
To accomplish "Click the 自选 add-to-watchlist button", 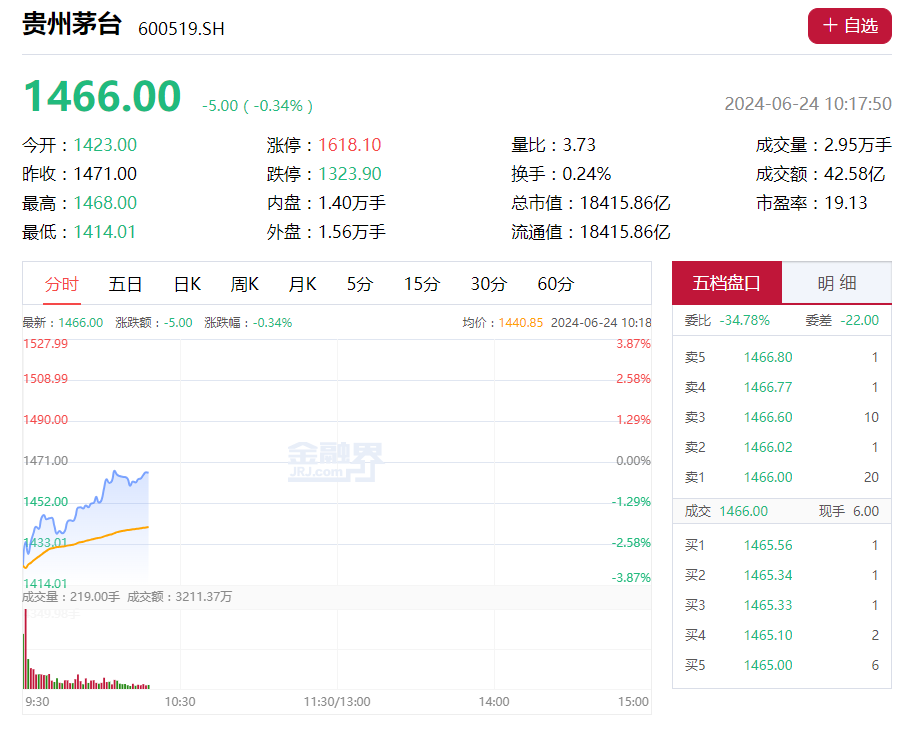I will 849,26.
